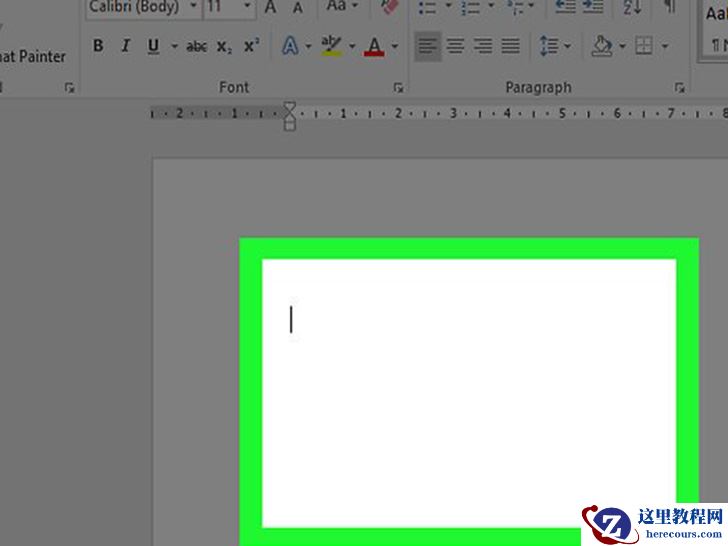Image resolution: width=728 pixels, height=546 pixels.
Task: Click the Multilevel List icon
Action: click(x=515, y=7)
